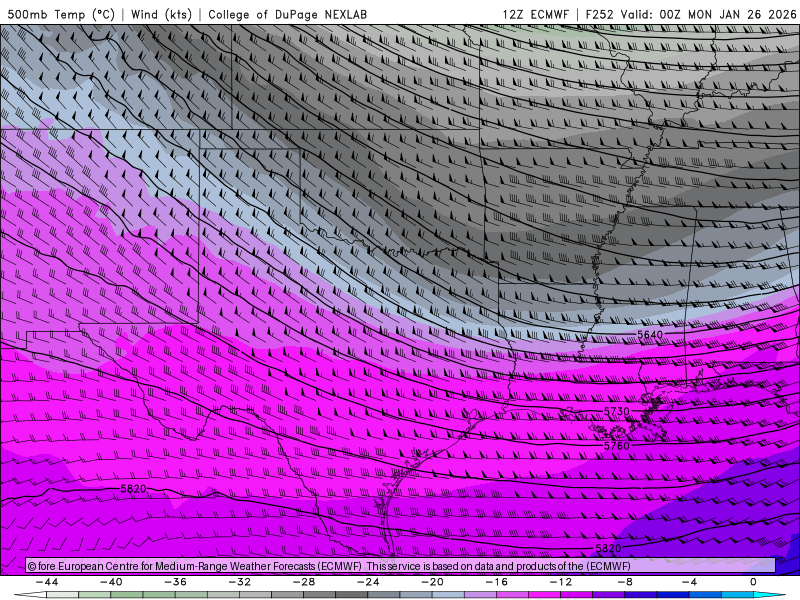The height and width of the screenshot is (600, 800).
Task: Select the -16 color scale label
Action: 497,582
